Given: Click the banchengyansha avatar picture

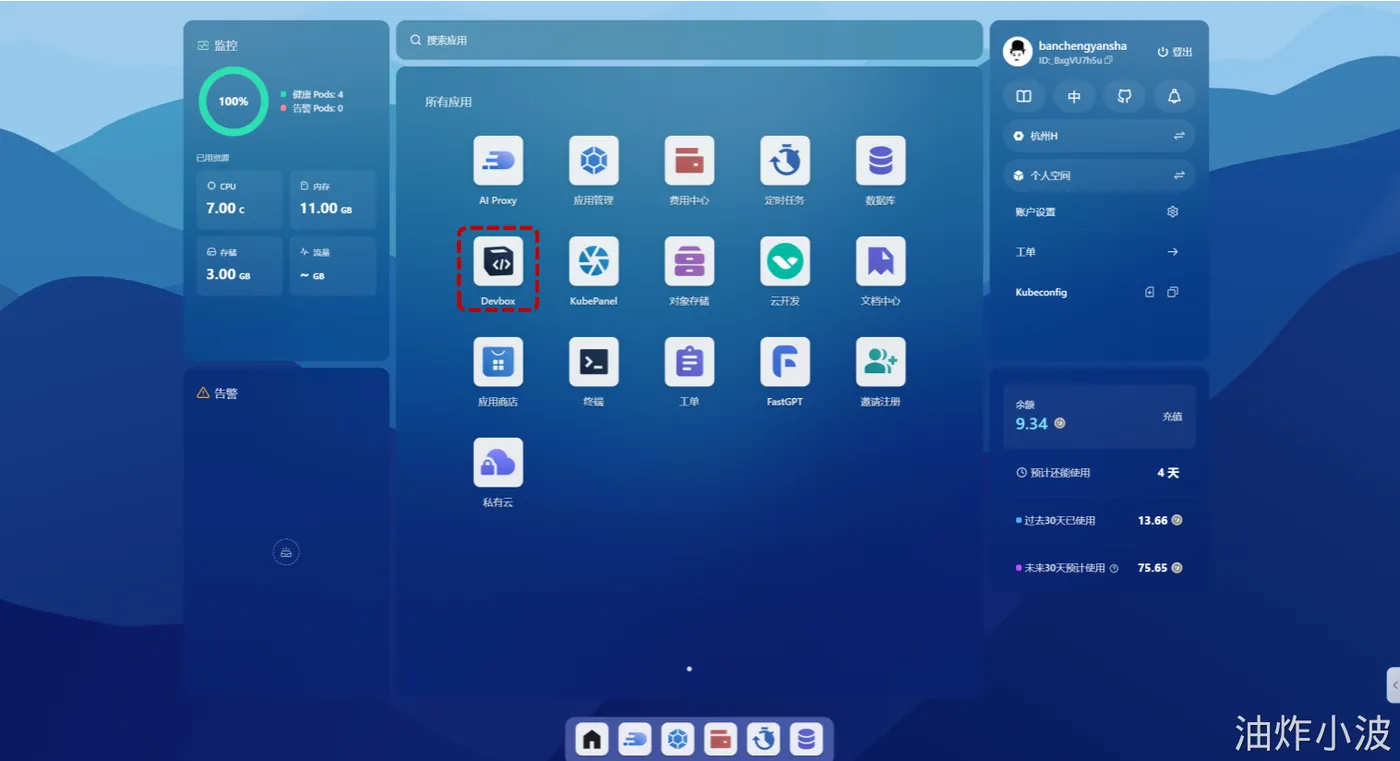Looking at the screenshot, I should pos(1018,52).
